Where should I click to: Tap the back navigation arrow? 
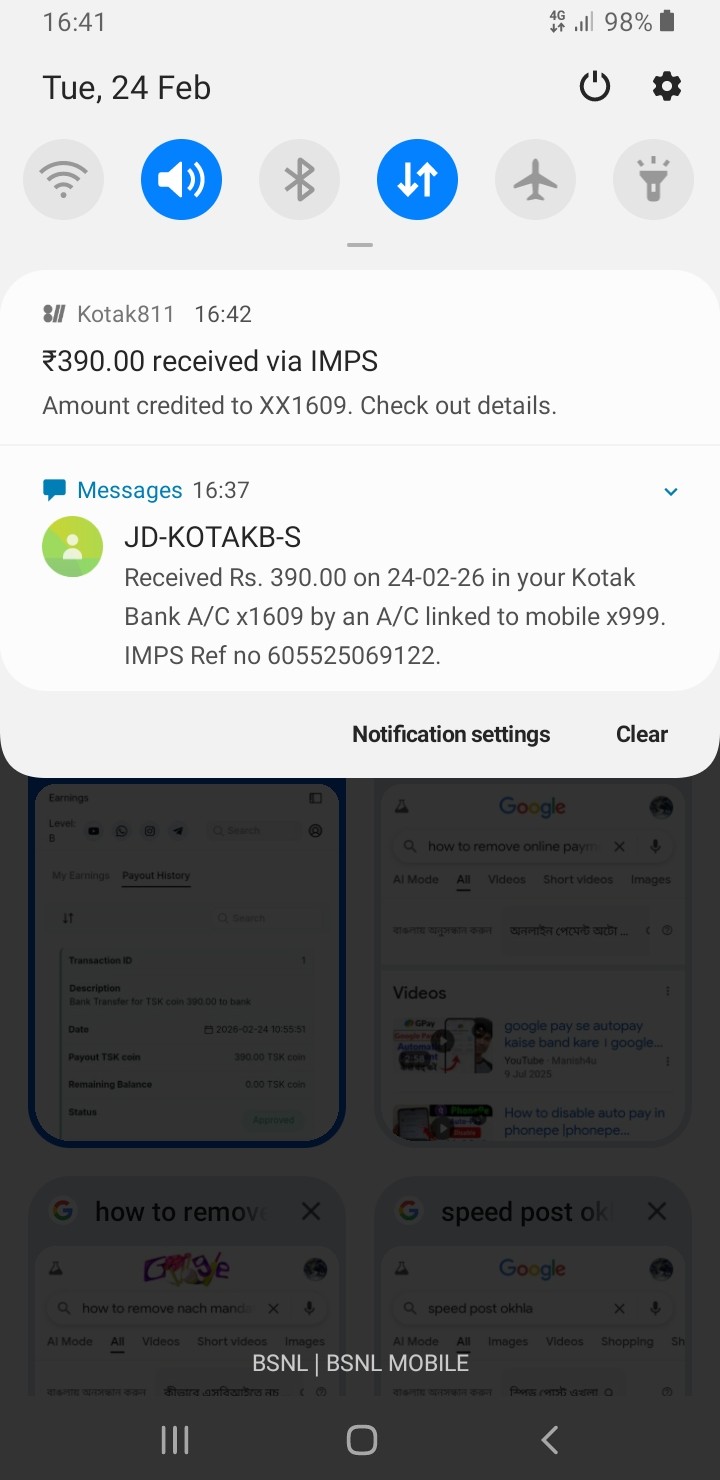(548, 1440)
